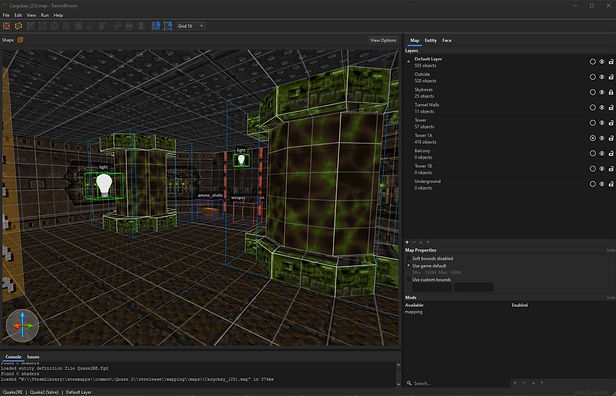The width and height of the screenshot is (616, 396).
Task: Open the View menu
Action: click(31, 15)
